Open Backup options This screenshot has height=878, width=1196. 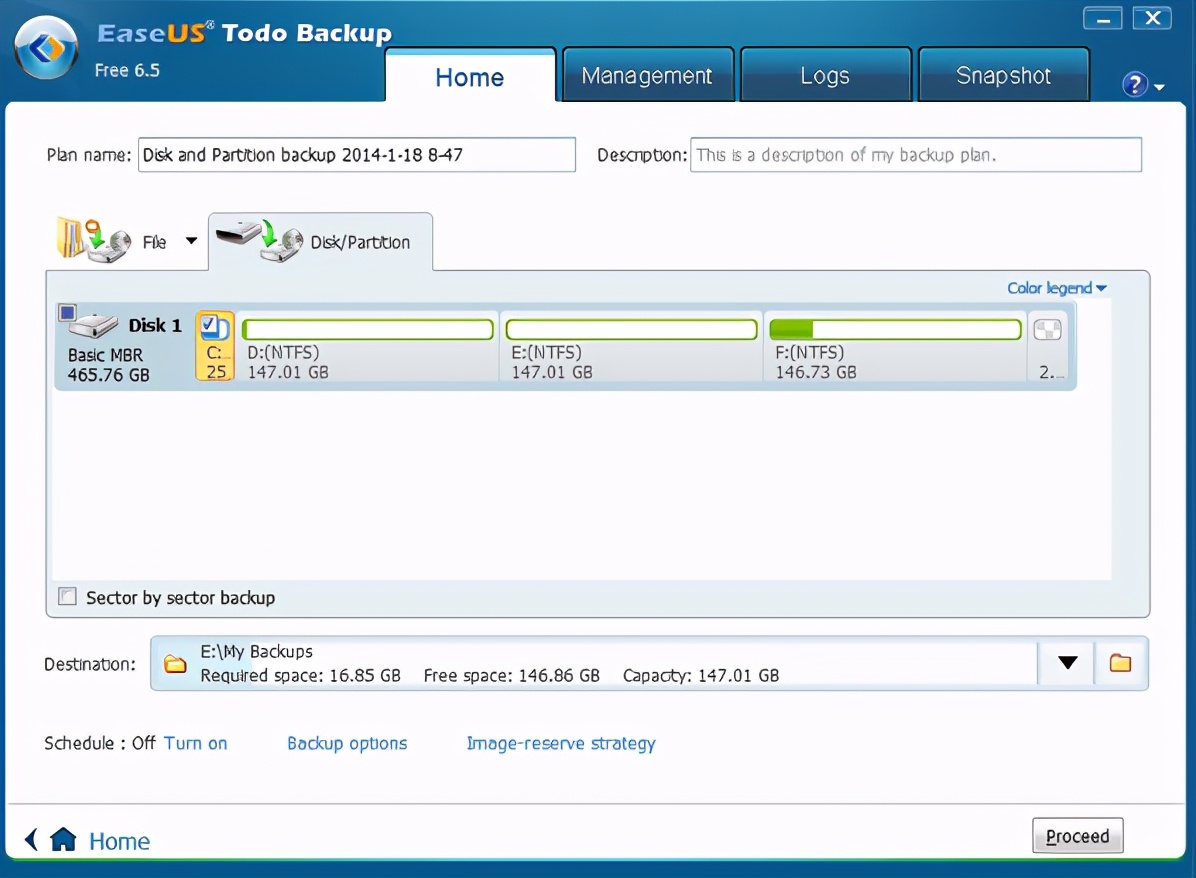347,743
